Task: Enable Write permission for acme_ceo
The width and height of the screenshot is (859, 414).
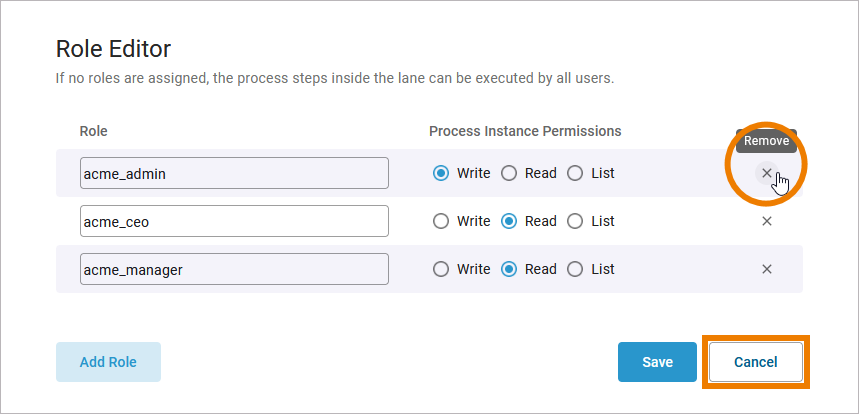Action: (x=441, y=221)
